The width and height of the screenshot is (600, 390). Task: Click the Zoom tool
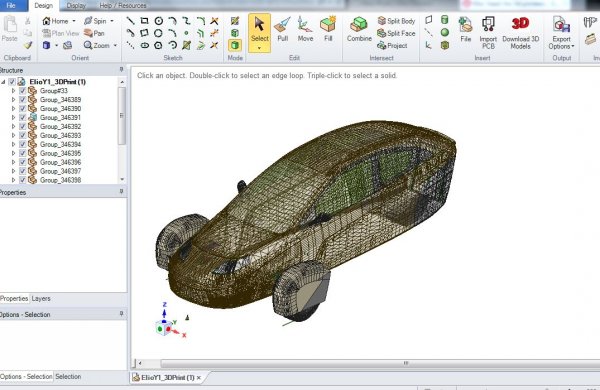point(97,46)
